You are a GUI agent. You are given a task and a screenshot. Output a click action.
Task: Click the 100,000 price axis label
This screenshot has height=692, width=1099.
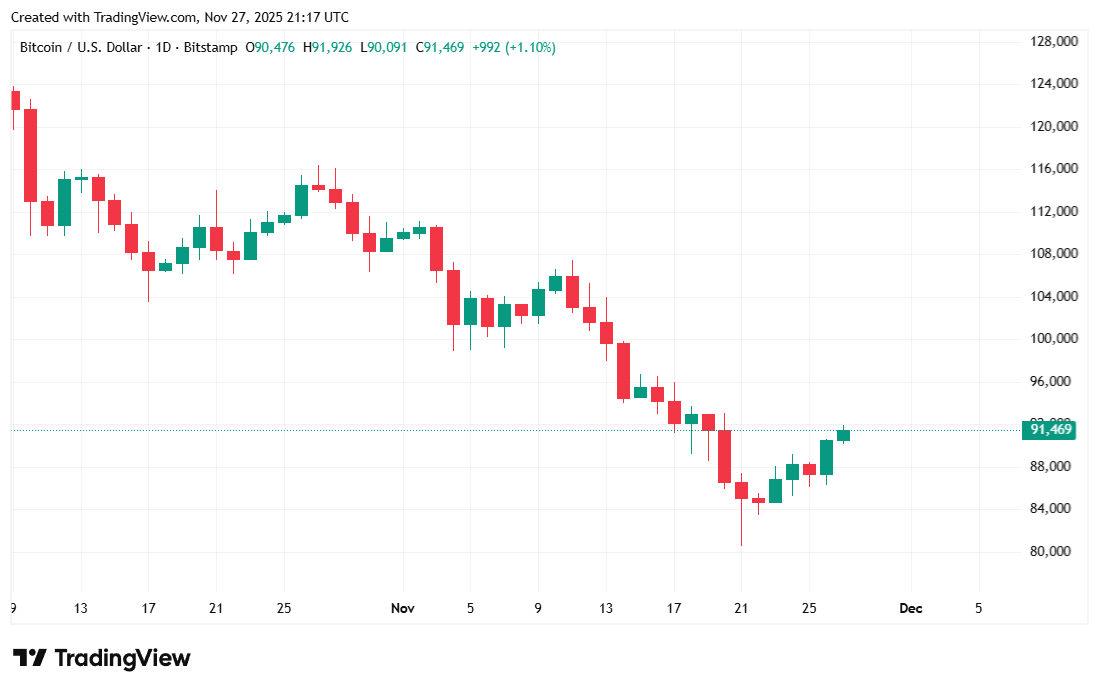[x=1052, y=339]
